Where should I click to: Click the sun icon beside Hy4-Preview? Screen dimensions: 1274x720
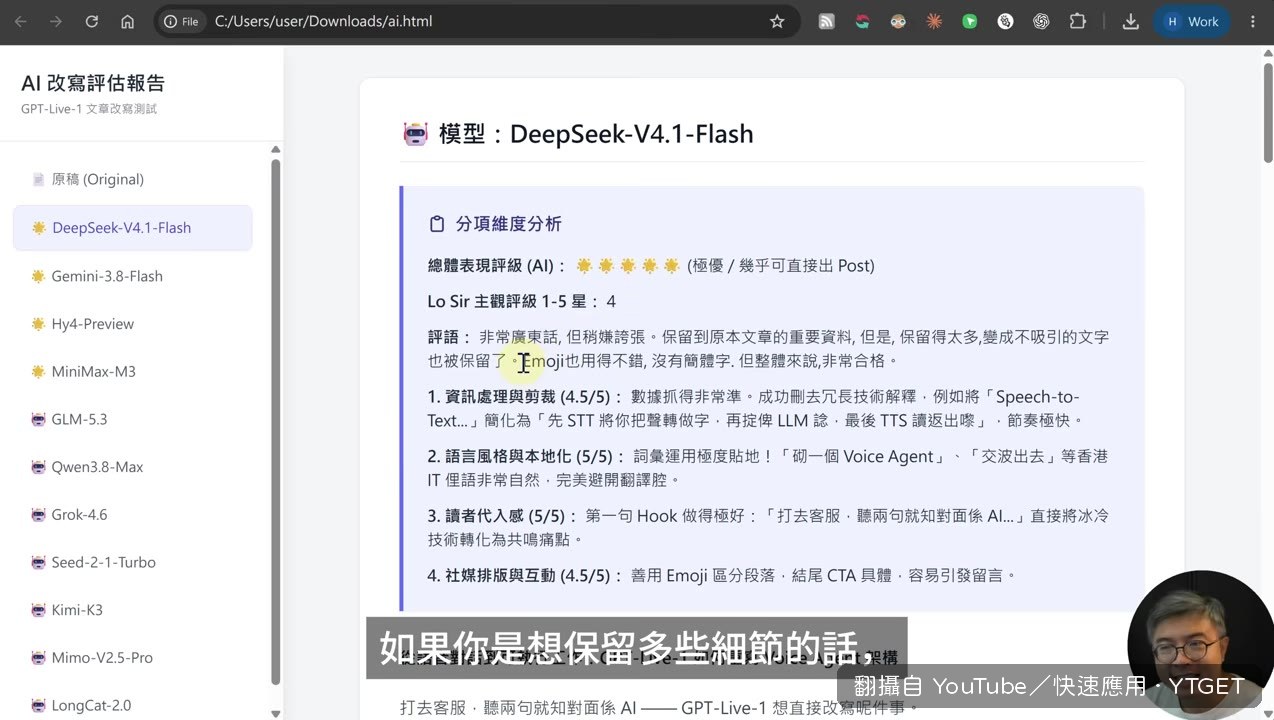click(x=38, y=324)
